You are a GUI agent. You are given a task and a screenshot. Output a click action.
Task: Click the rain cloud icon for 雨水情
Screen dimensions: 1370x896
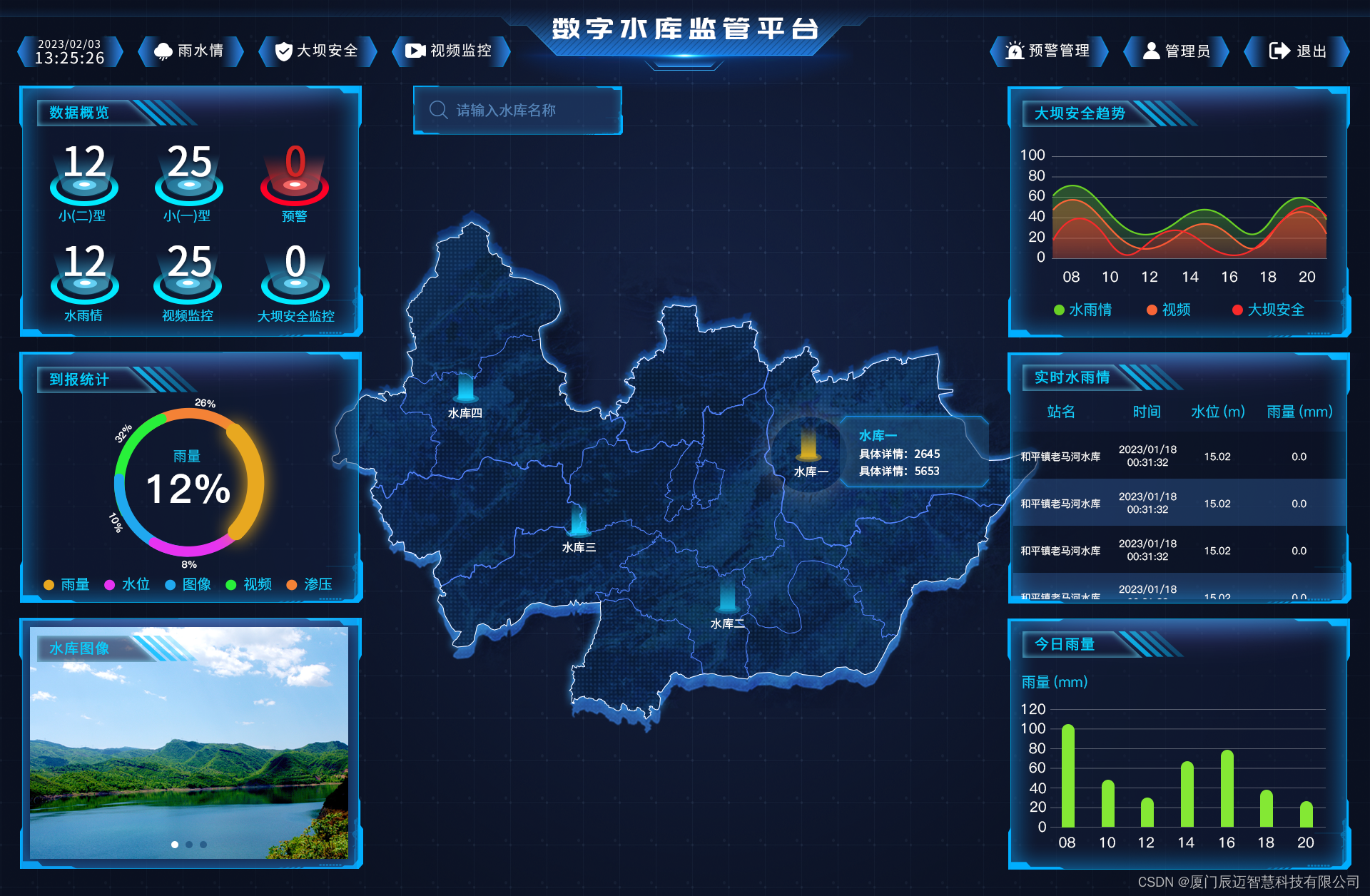click(x=163, y=51)
